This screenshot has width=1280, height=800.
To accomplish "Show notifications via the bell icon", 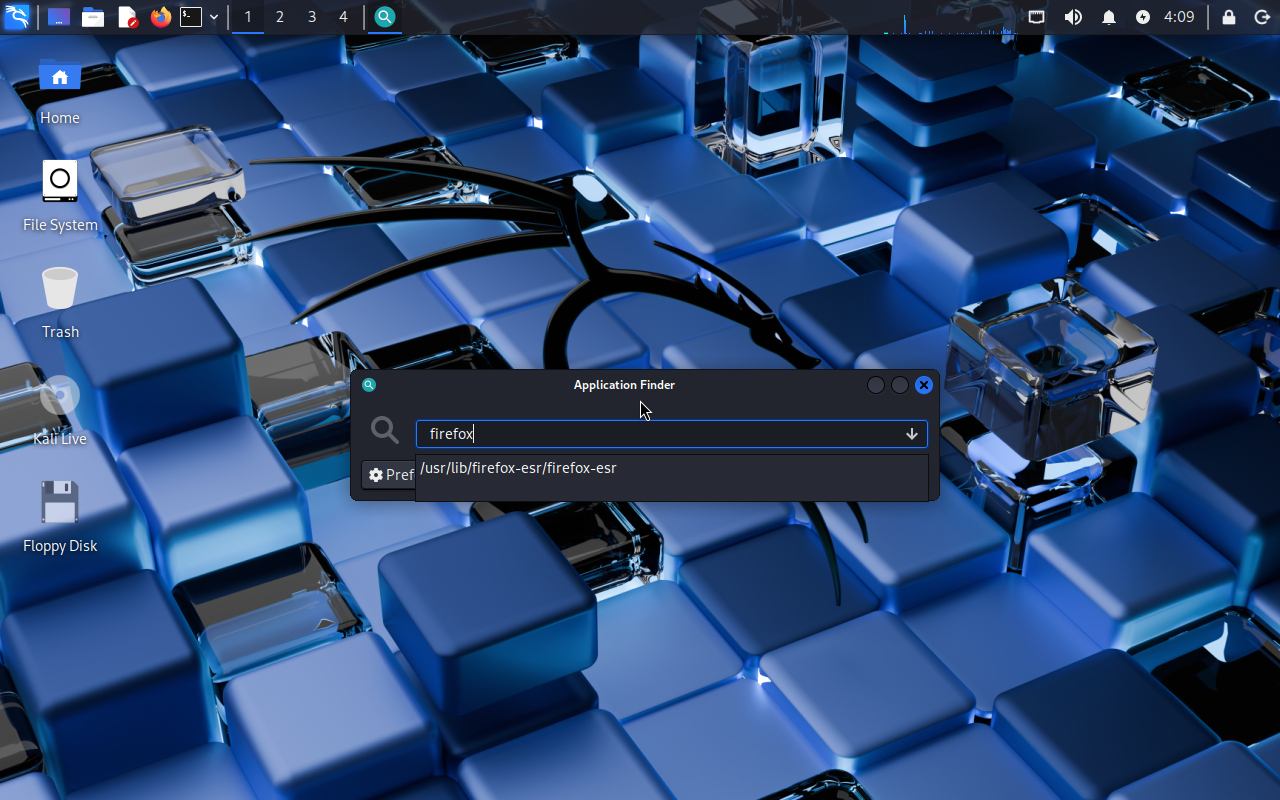I will [x=1109, y=17].
